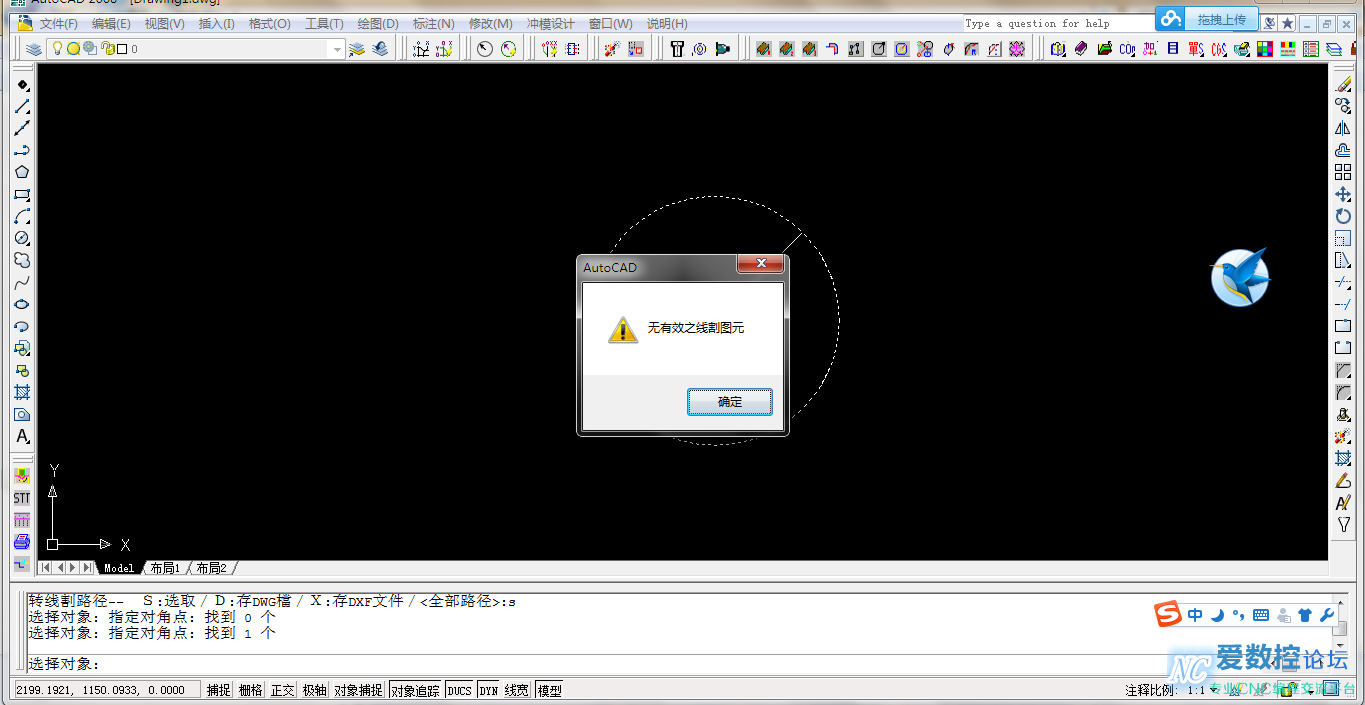Open the 注释比例 1:1 scale dropdown

point(1213,690)
